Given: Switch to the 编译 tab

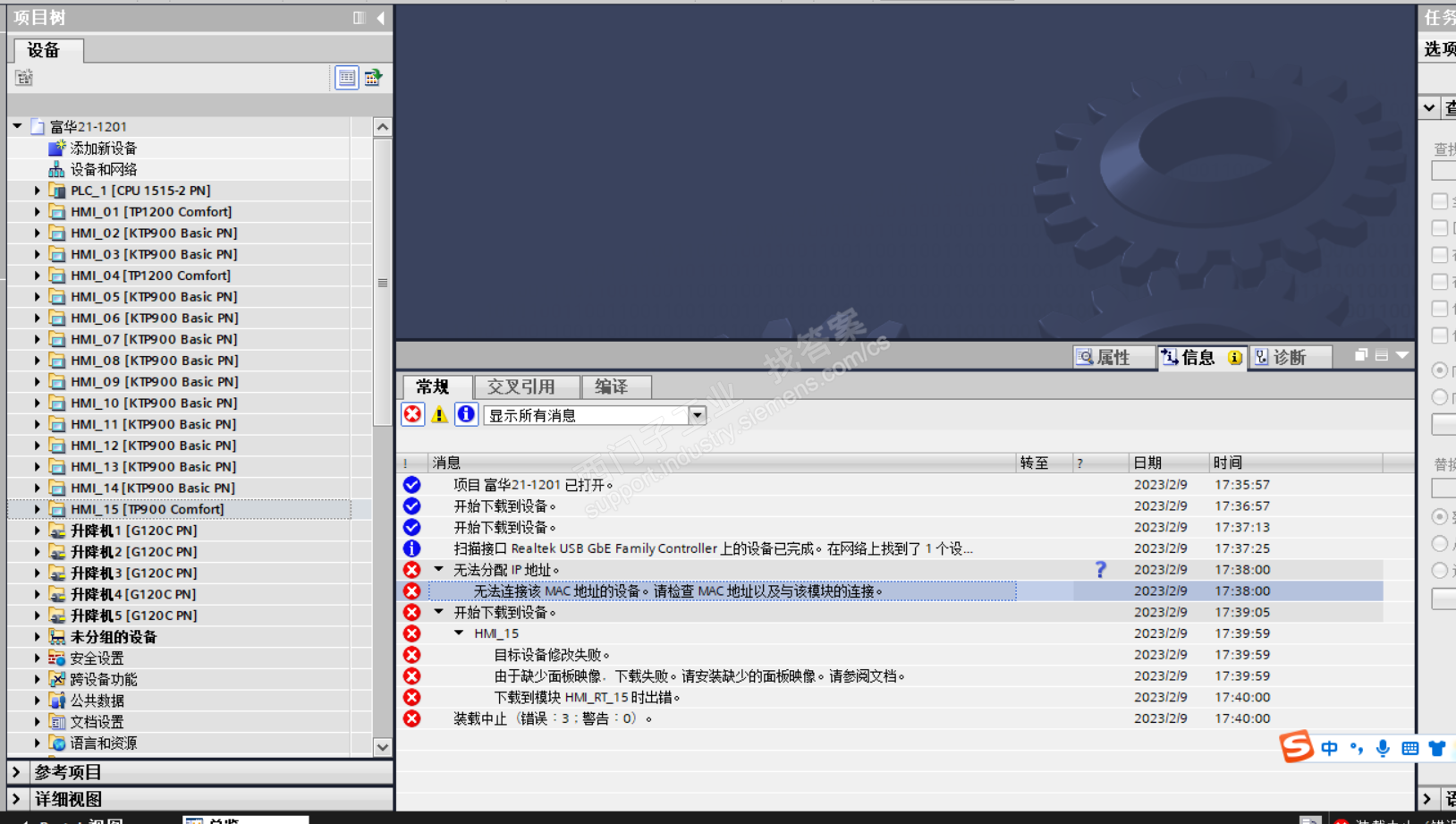Looking at the screenshot, I should coord(616,387).
